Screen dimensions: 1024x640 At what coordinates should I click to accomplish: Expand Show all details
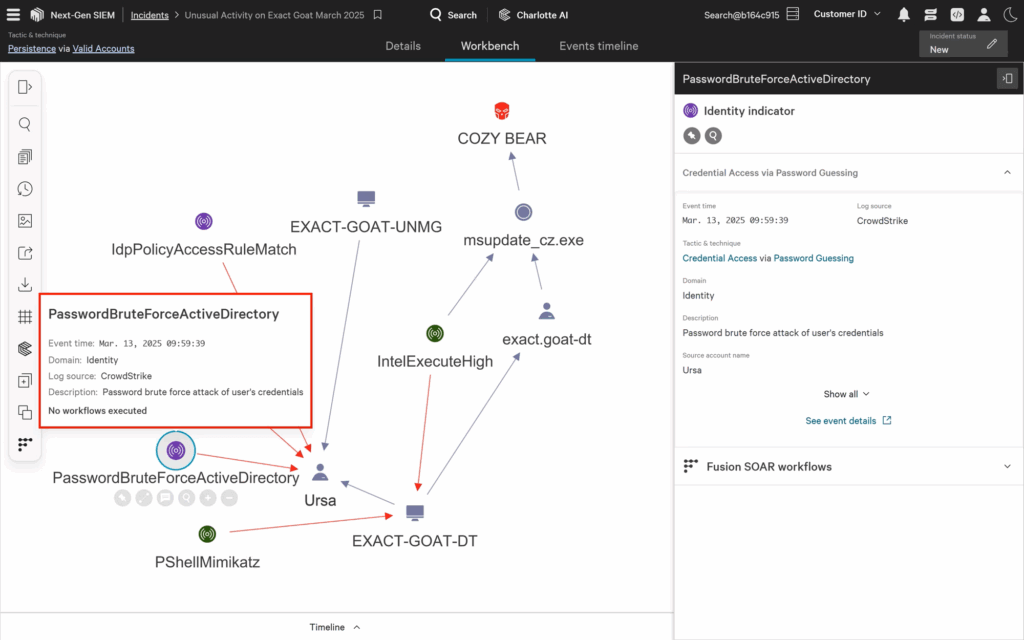coord(846,394)
